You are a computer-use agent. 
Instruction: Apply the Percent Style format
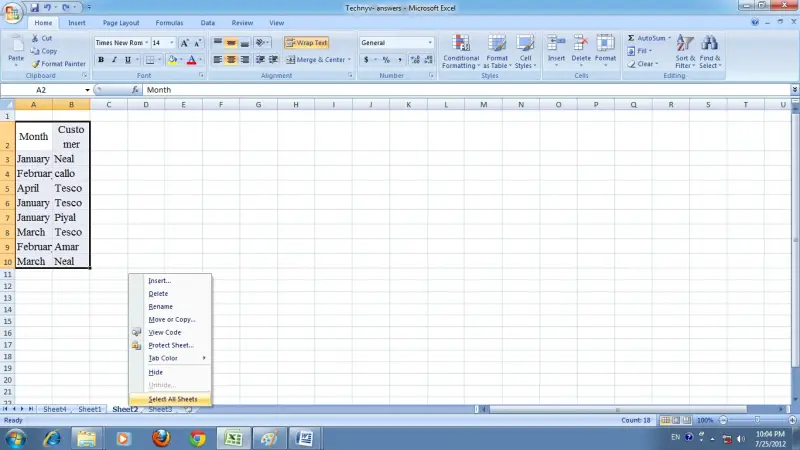point(386,60)
